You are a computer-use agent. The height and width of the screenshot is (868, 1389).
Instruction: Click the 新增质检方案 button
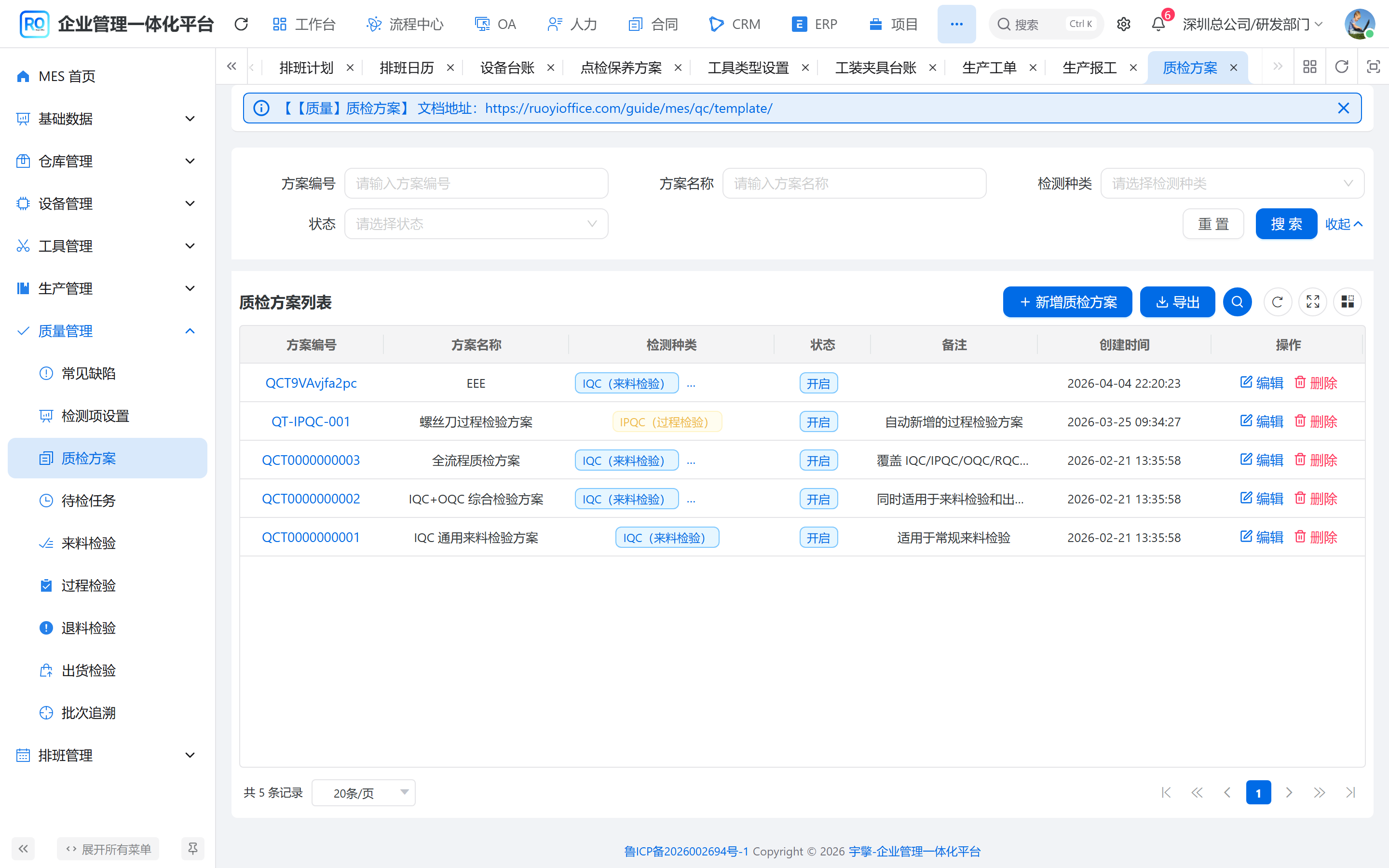click(1067, 302)
